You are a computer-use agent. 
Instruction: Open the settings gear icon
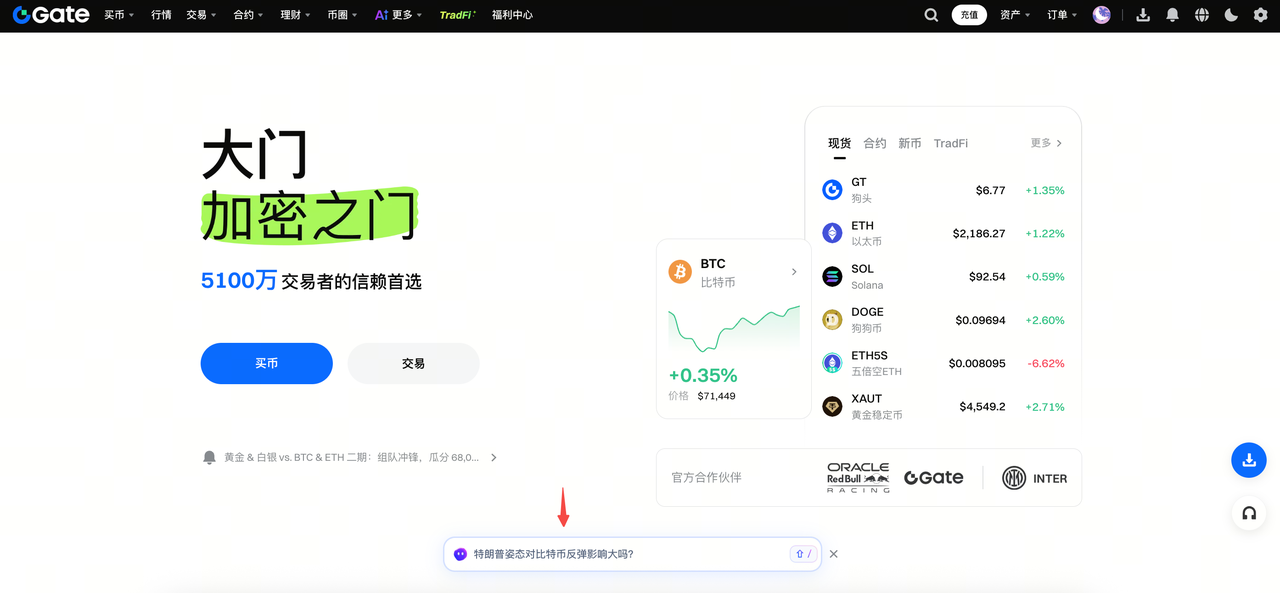coord(1260,15)
